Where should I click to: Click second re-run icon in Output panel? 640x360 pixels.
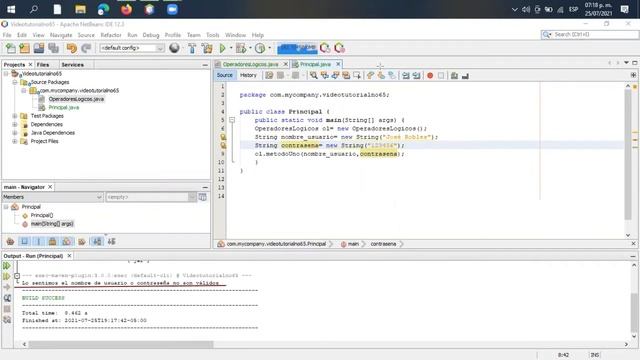click(x=7, y=276)
